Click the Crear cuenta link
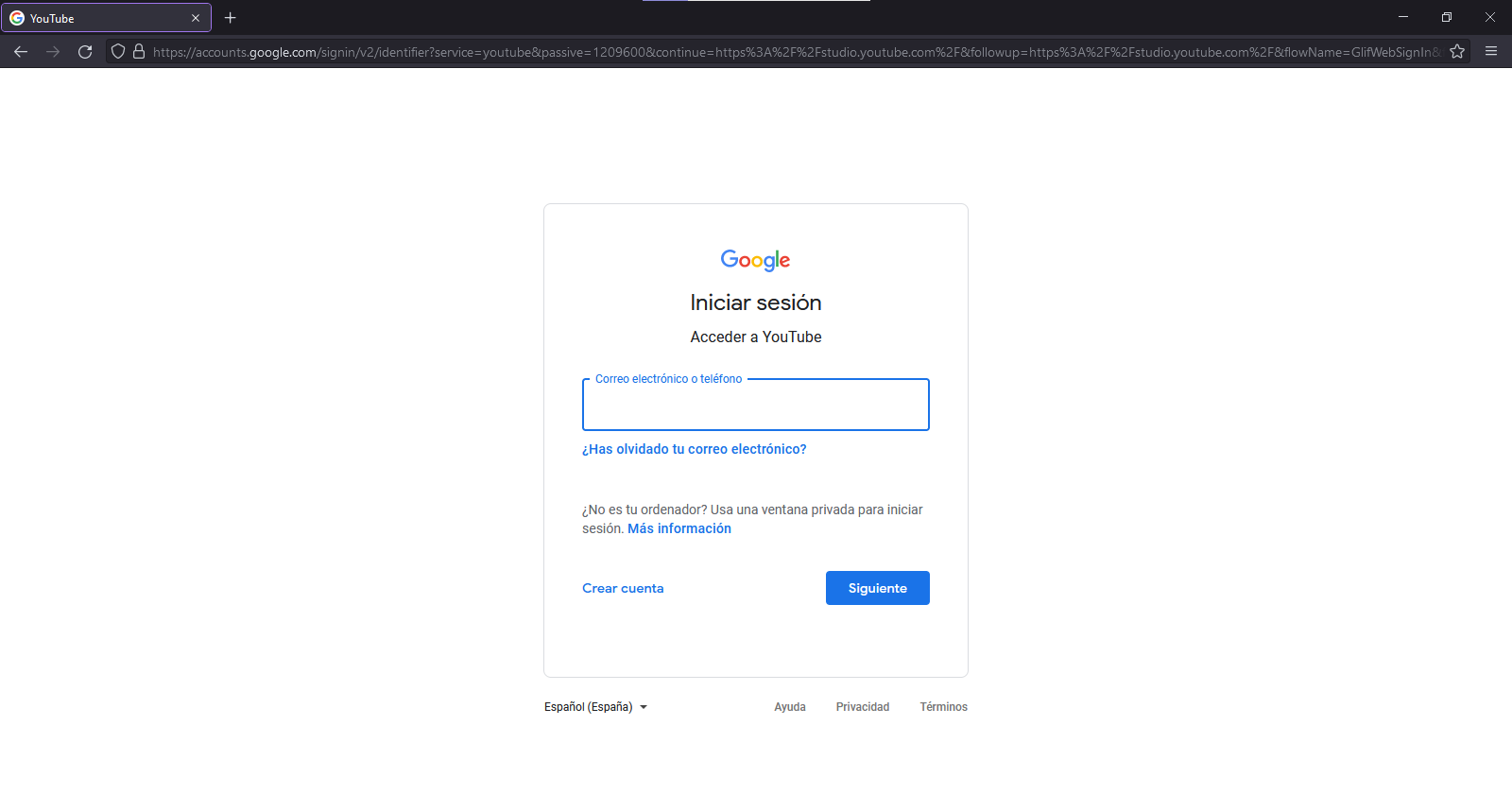This screenshot has width=1512, height=812. 622,587
